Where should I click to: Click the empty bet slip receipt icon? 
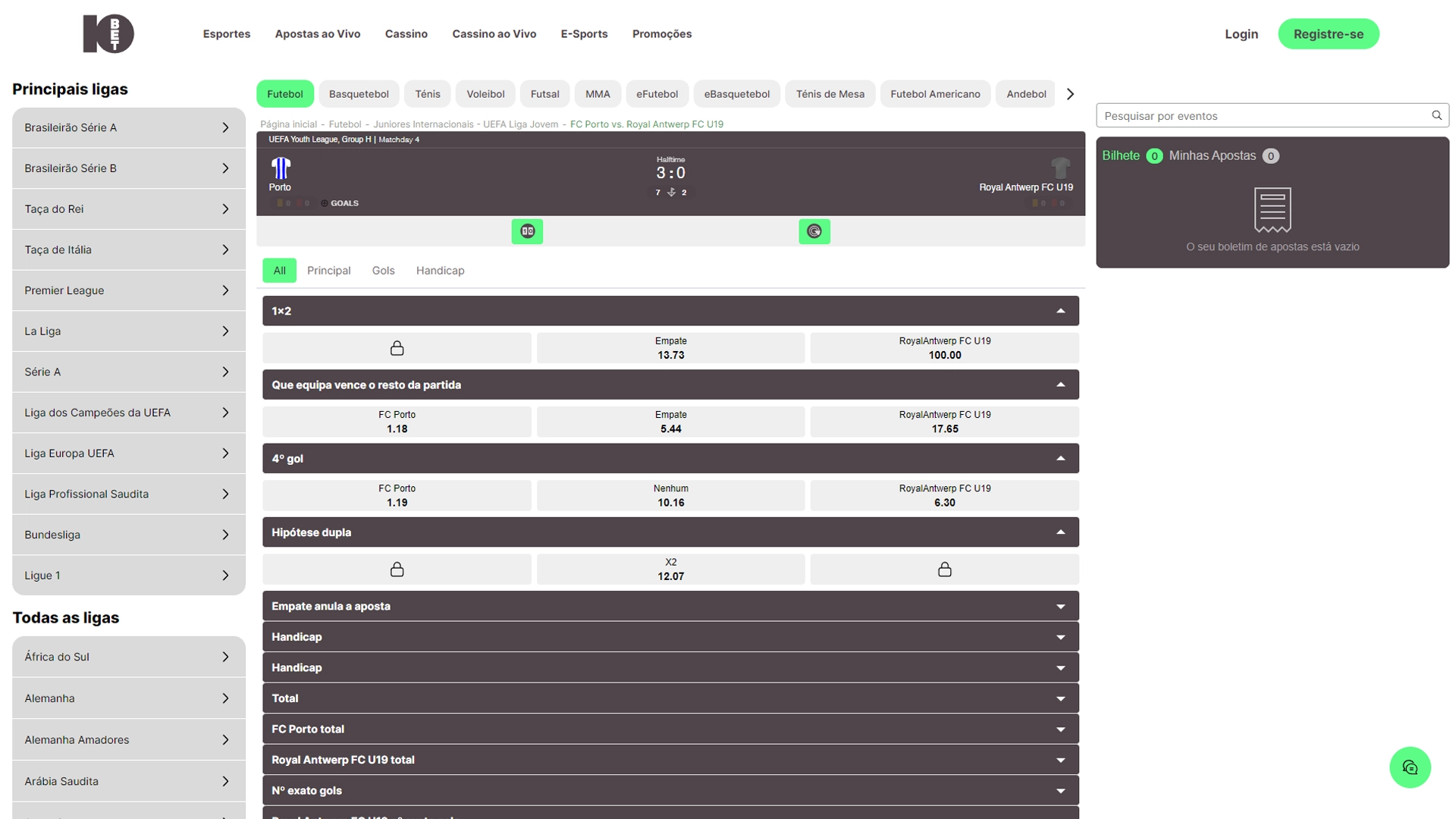1272,209
